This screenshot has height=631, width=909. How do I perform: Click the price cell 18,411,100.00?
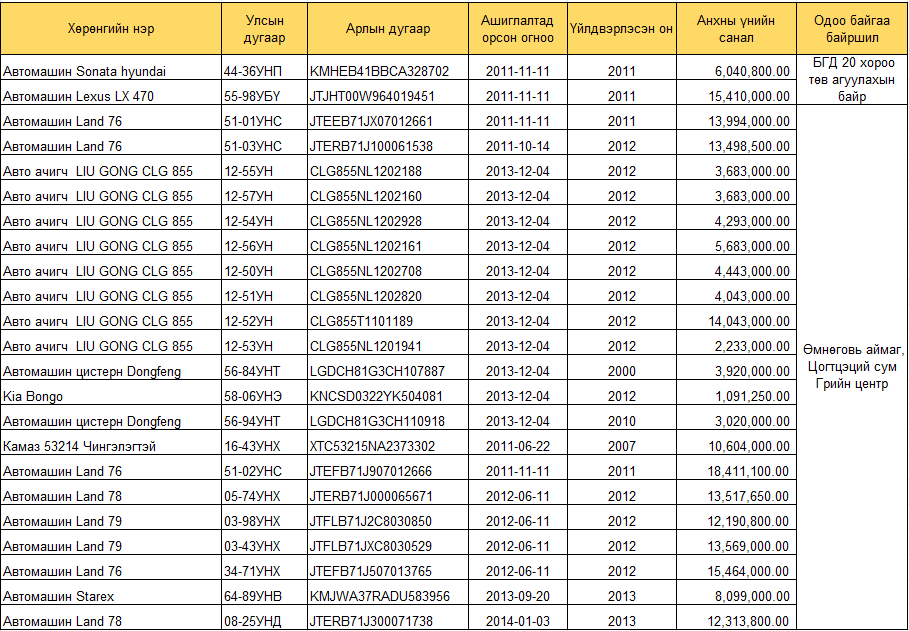coord(749,471)
